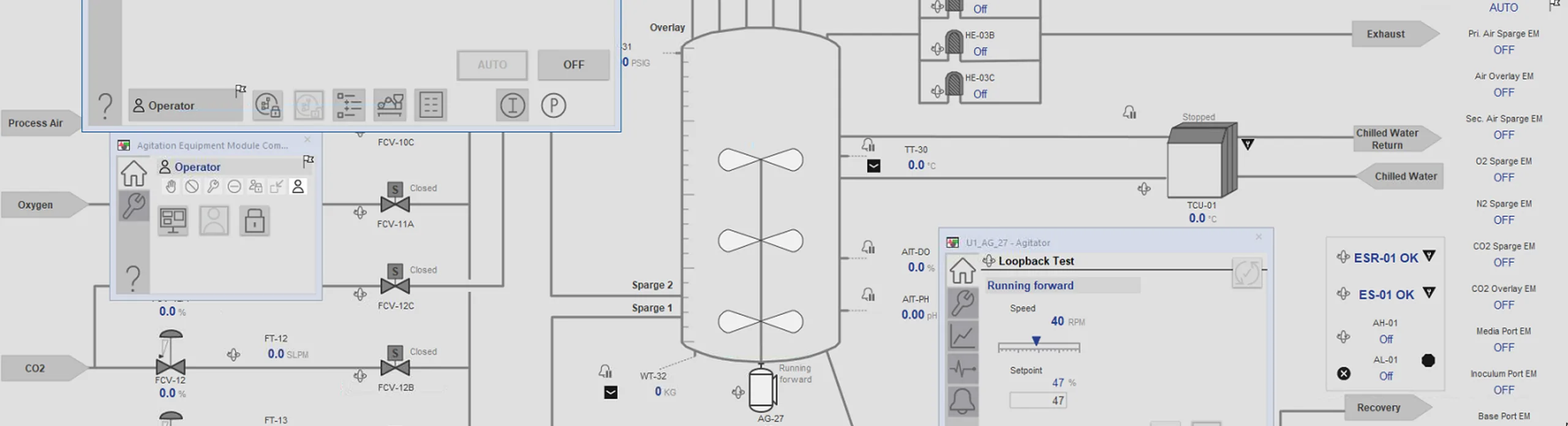Click the X circle icon beside AL-01
The height and width of the screenshot is (426, 1568).
pyautogui.click(x=1343, y=373)
